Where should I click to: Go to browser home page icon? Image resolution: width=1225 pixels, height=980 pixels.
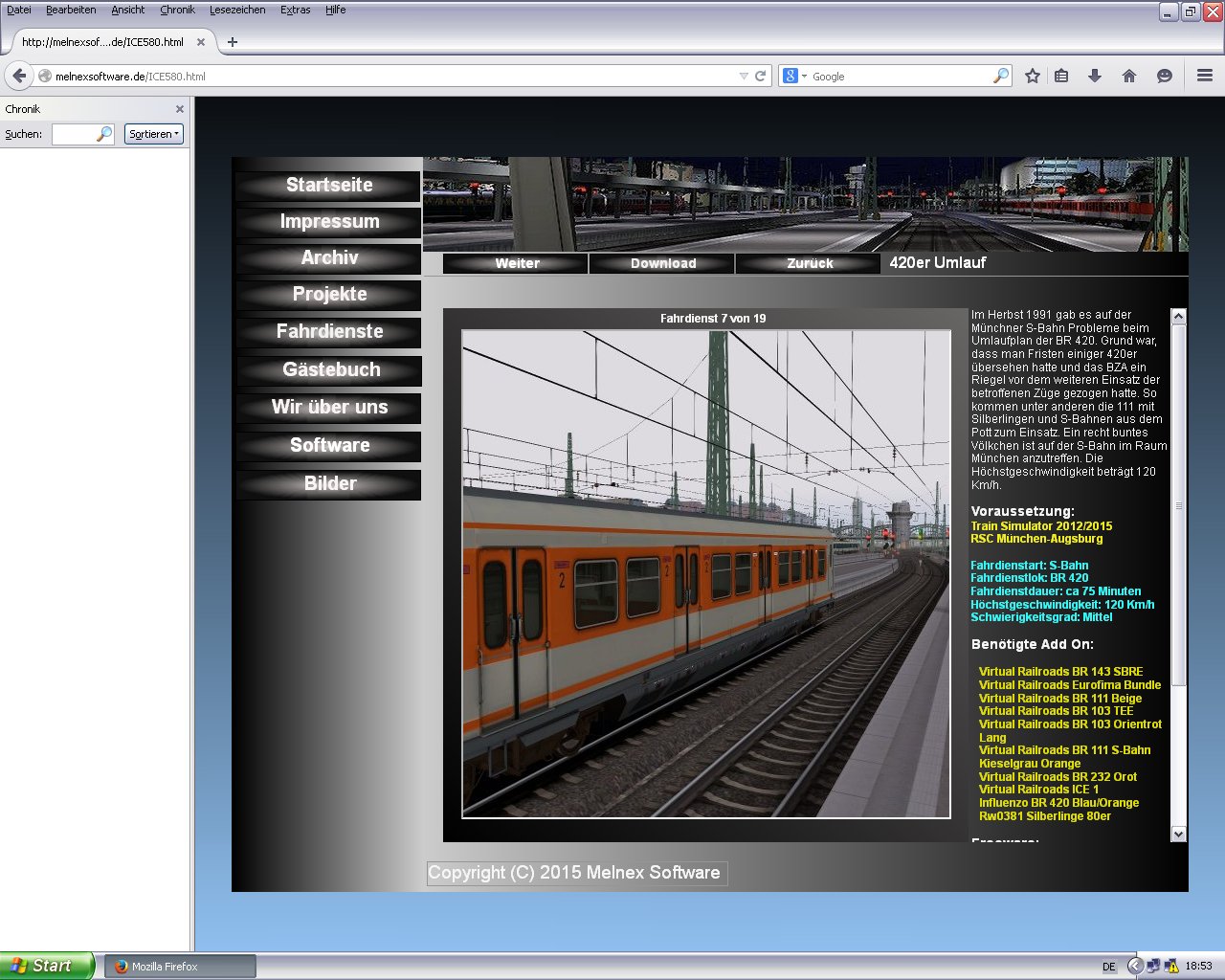[1129, 76]
